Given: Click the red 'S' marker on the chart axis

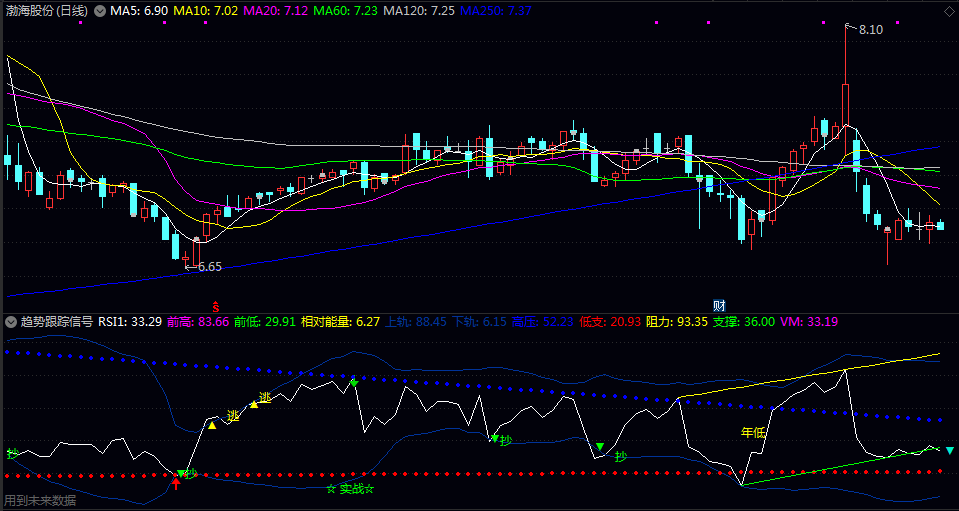Looking at the screenshot, I should point(214,303).
